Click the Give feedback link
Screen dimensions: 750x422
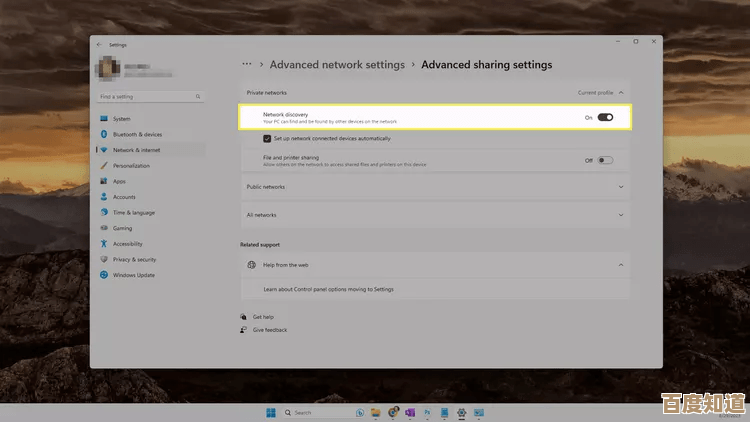269,330
